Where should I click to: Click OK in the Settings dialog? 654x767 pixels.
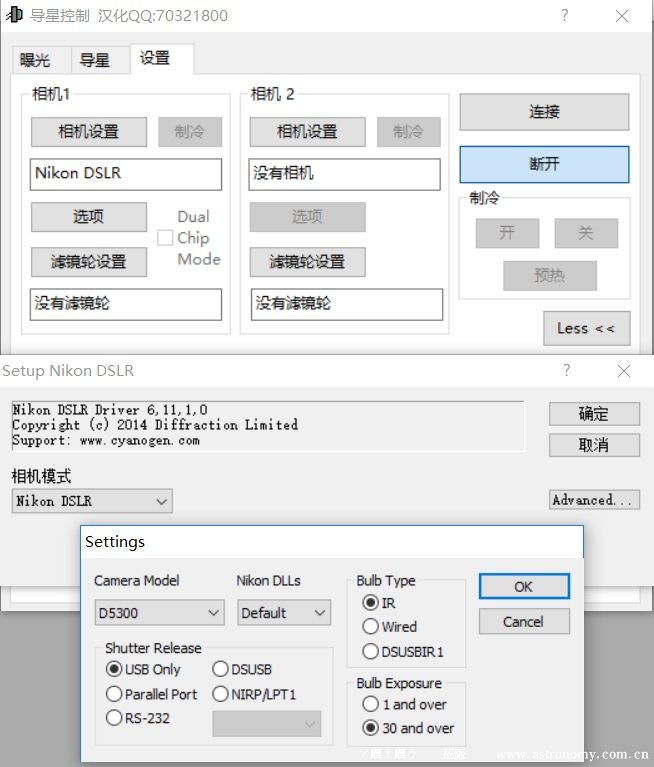point(523,587)
